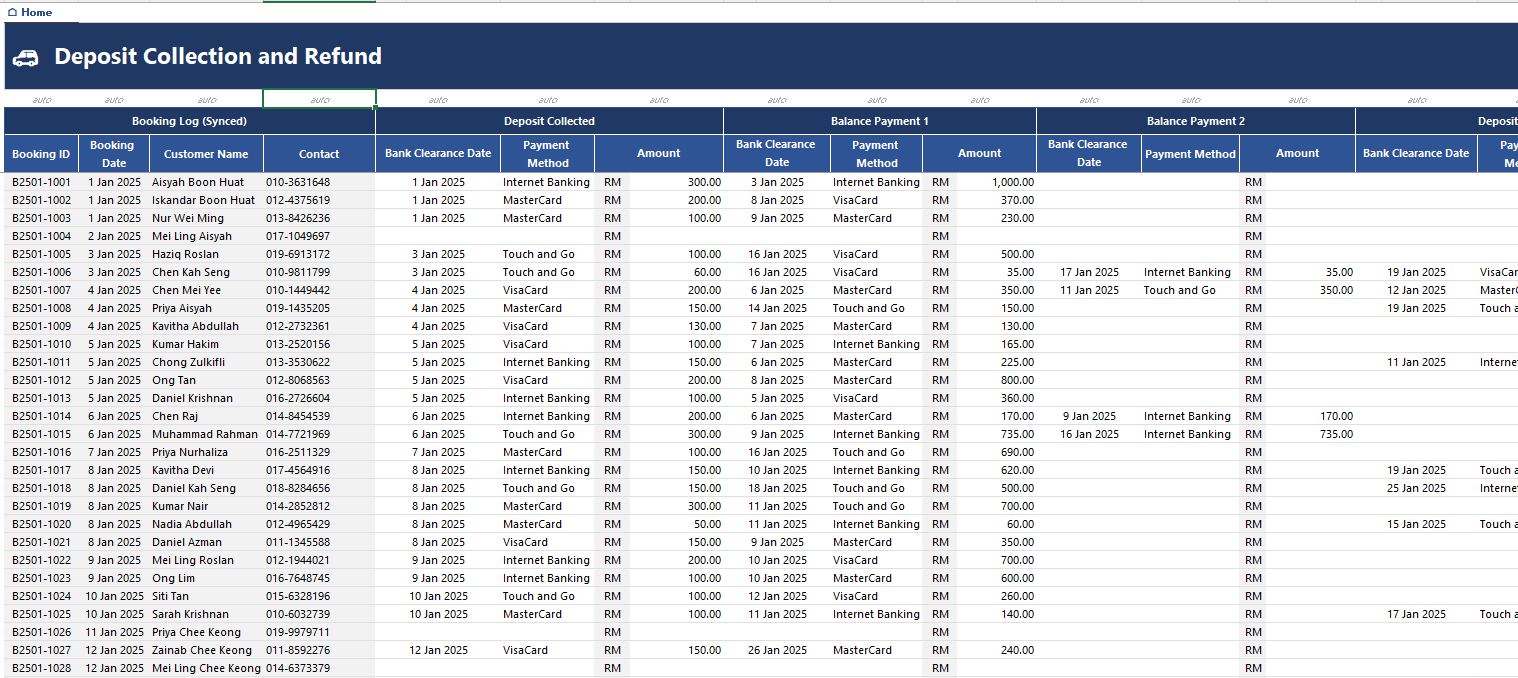Click customer name Mei Ling Chee Keong
This screenshot has width=1518, height=678.
tap(206, 668)
